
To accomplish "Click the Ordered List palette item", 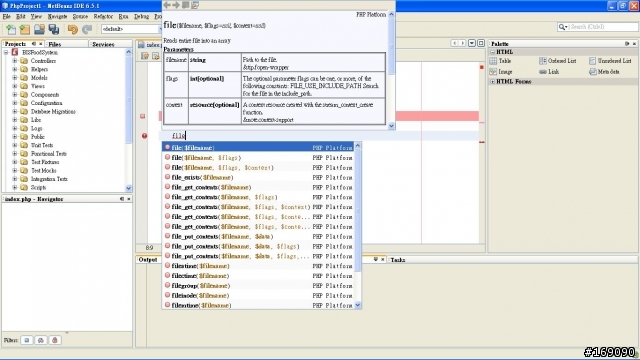I will coord(558,61).
